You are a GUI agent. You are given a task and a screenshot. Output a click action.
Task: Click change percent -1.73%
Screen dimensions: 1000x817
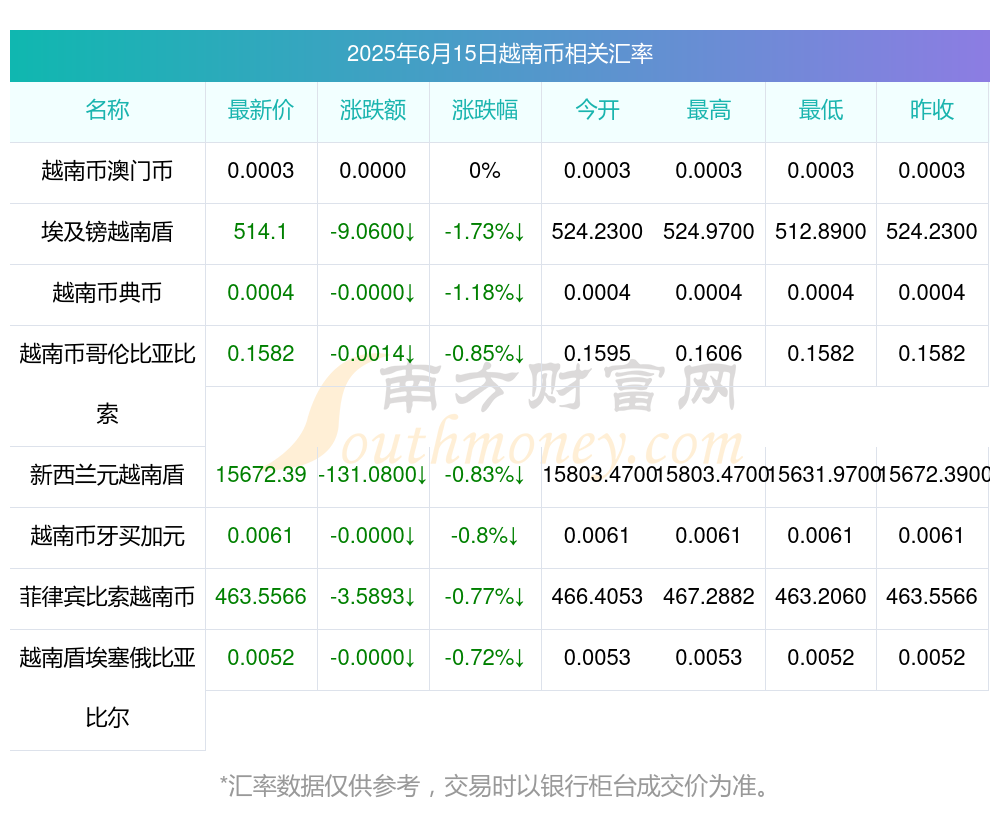point(485,232)
